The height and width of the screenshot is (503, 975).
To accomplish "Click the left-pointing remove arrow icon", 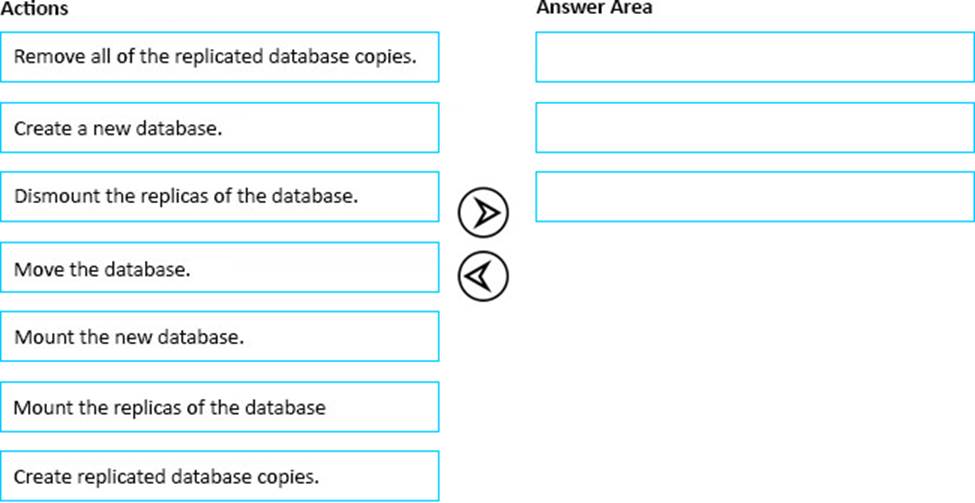I will pos(483,275).
